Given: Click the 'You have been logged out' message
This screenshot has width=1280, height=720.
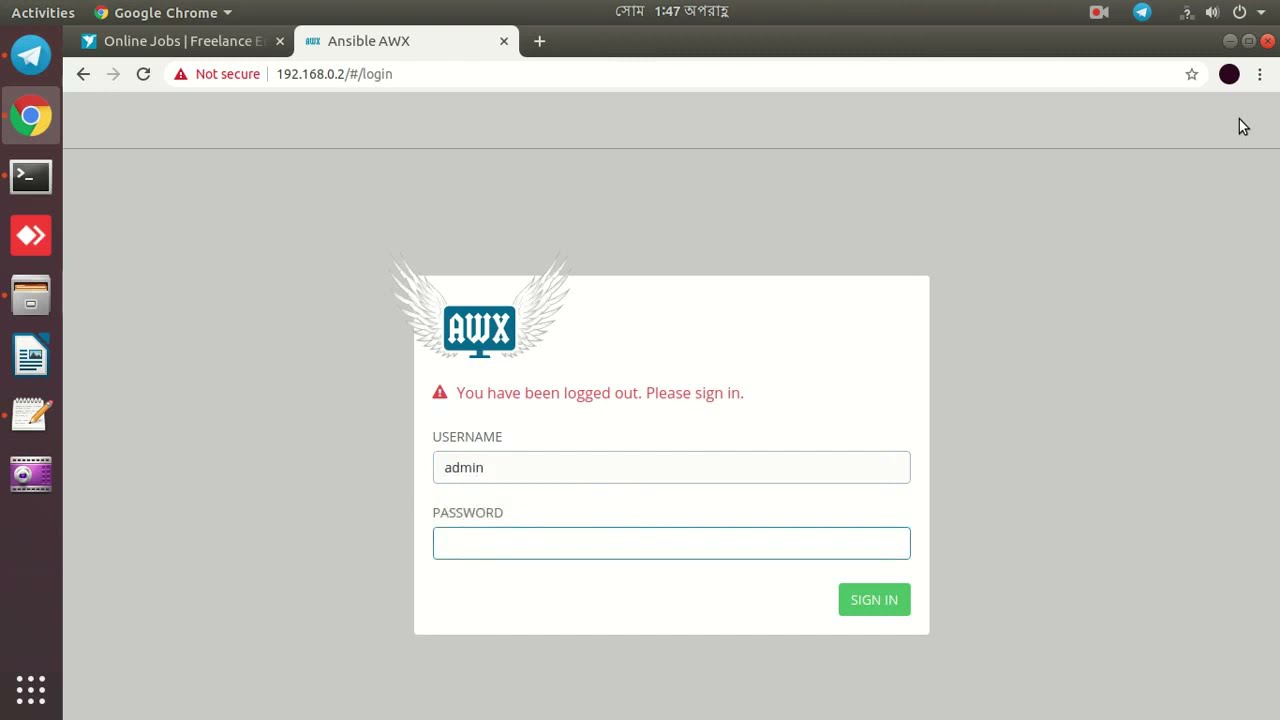Looking at the screenshot, I should [600, 393].
